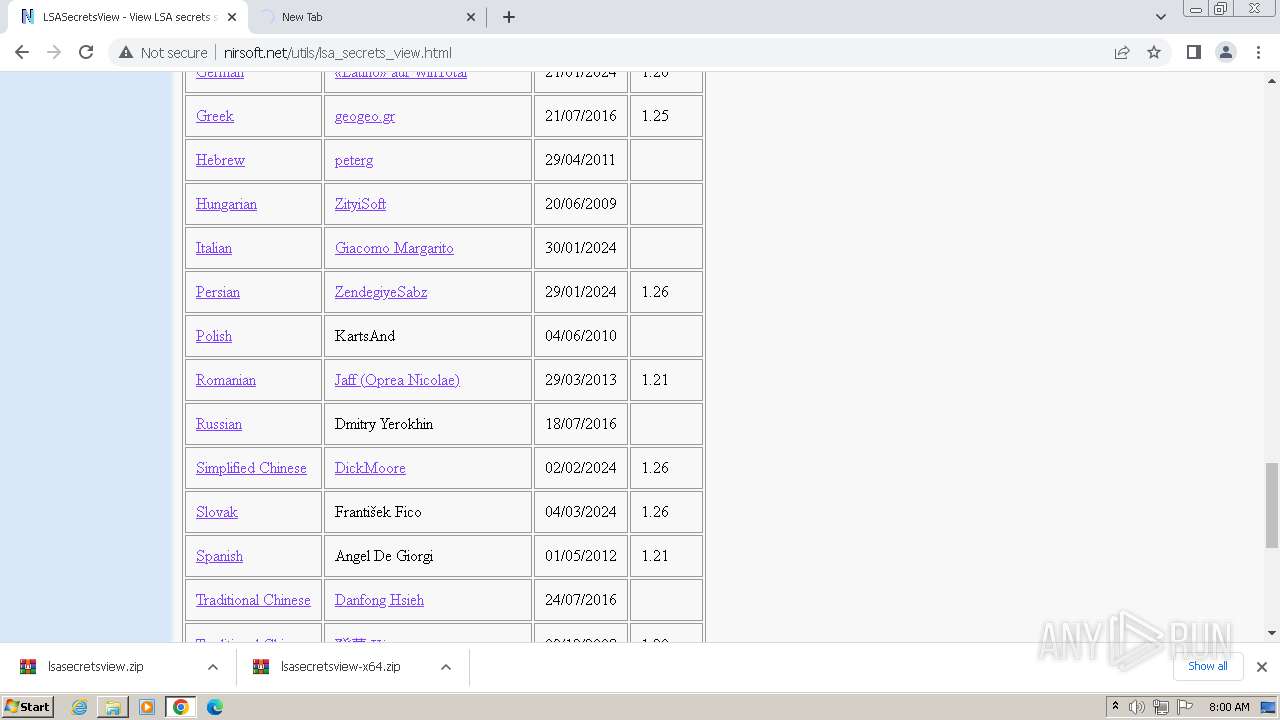Launch Internet Explorer from taskbar
Screen dimensions: 1280x720
[80, 707]
